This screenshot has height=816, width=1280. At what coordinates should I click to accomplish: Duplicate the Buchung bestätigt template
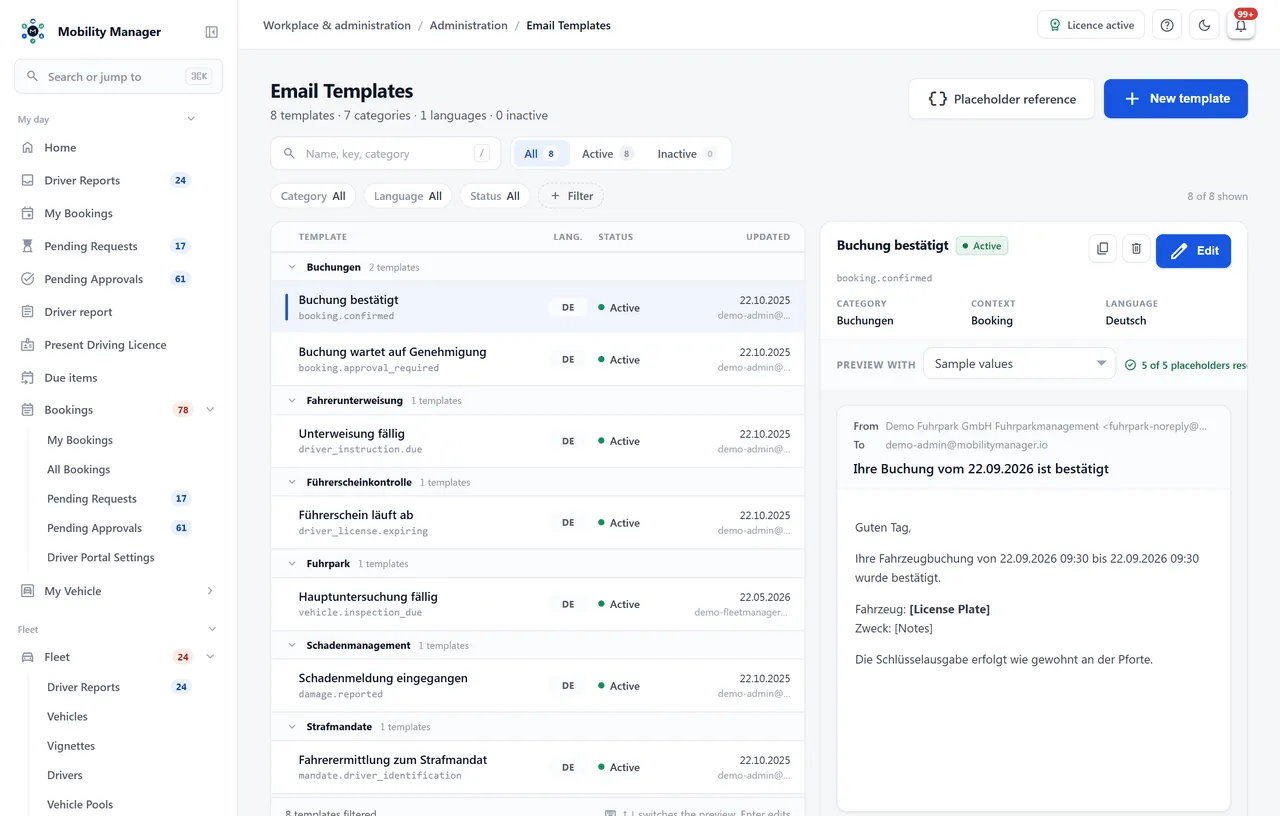pyautogui.click(x=1102, y=249)
